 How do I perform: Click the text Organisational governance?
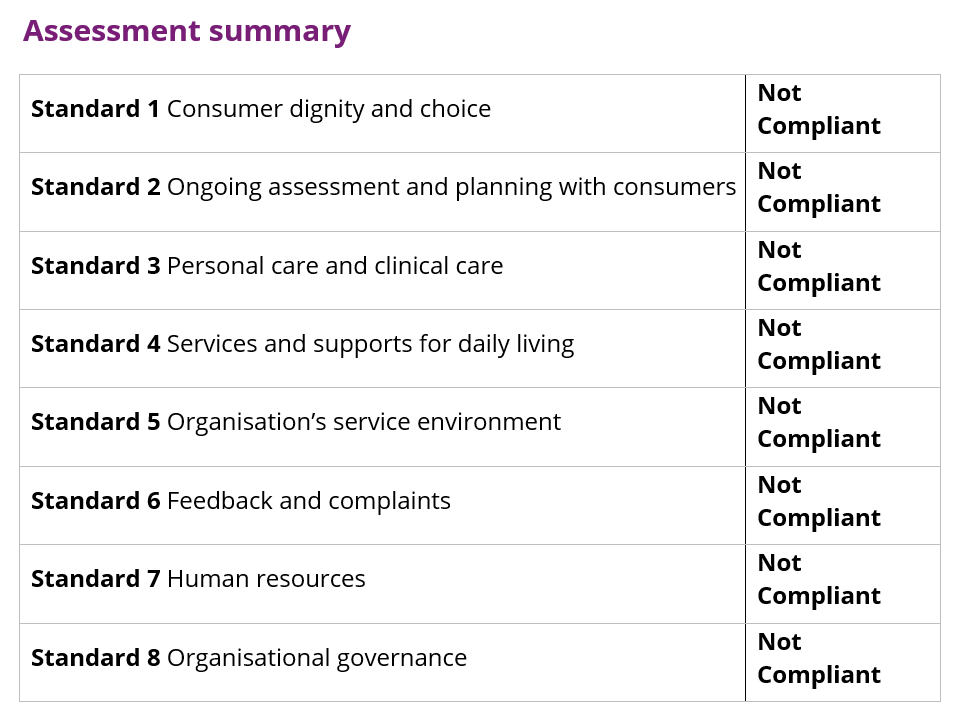(x=317, y=658)
